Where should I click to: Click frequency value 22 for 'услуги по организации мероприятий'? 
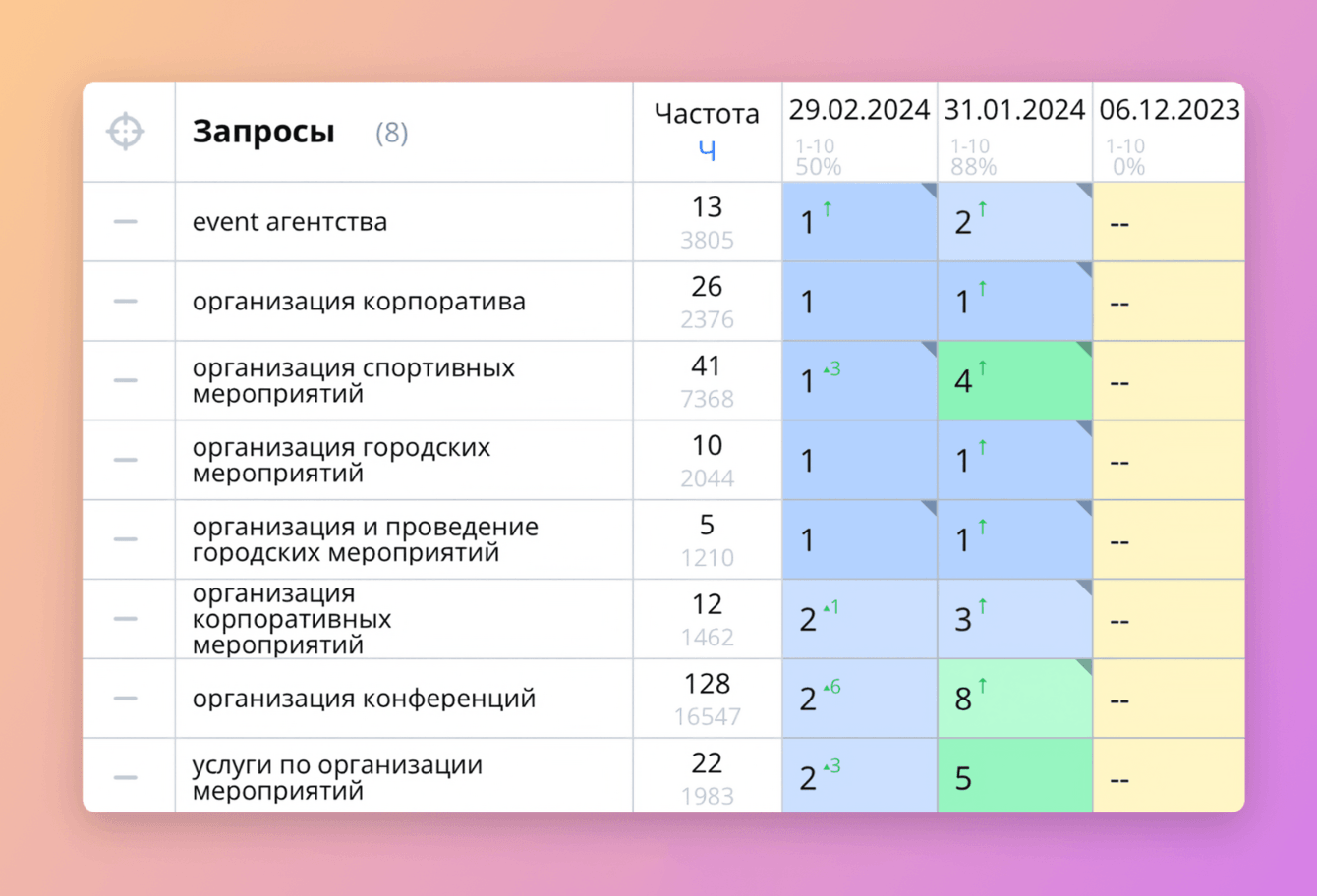coord(707,763)
